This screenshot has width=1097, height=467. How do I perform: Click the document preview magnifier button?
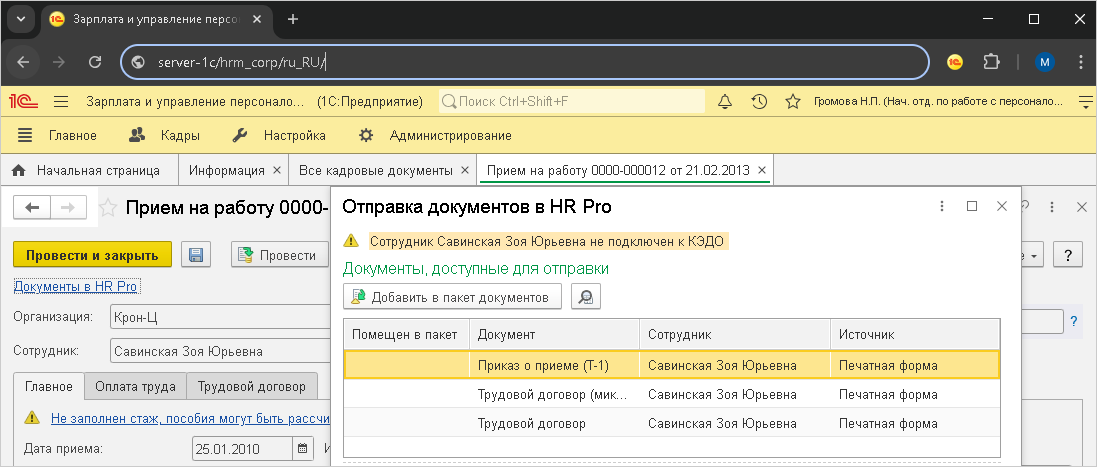point(586,296)
